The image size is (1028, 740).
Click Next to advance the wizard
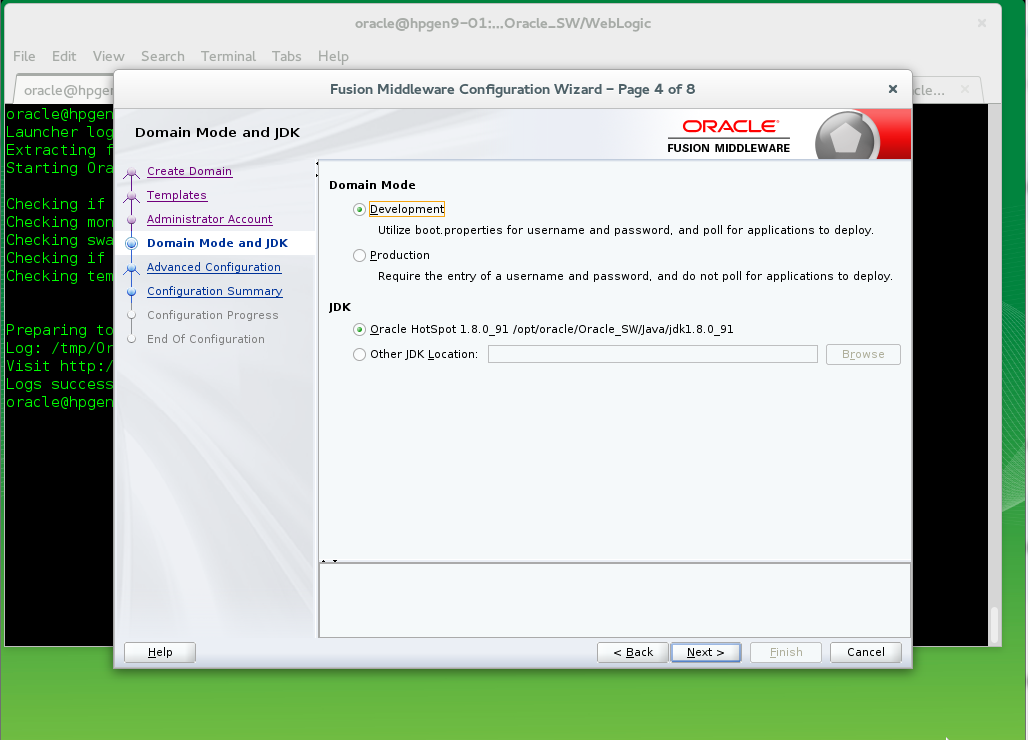tap(705, 652)
